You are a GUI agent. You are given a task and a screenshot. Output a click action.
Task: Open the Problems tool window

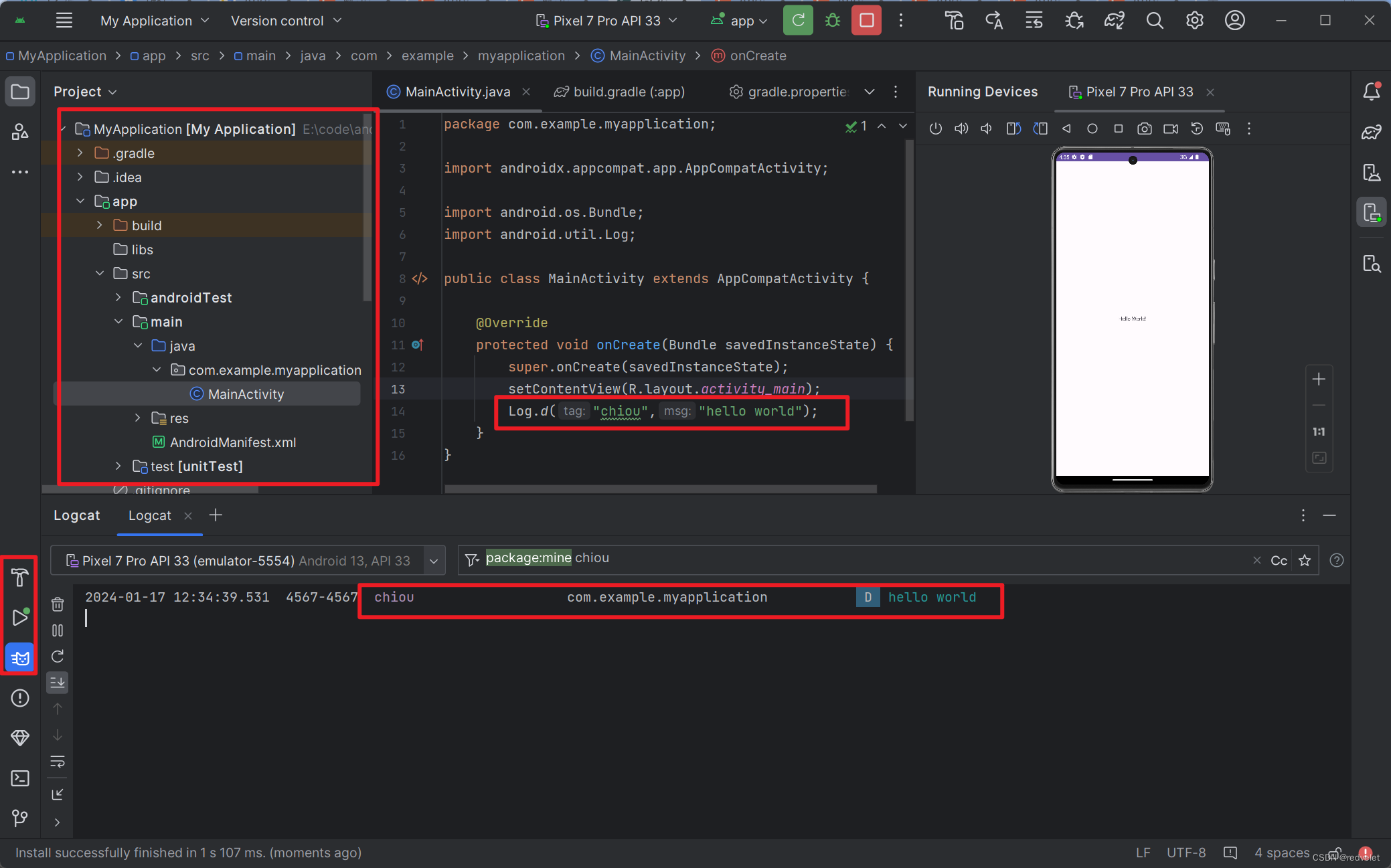[x=19, y=698]
